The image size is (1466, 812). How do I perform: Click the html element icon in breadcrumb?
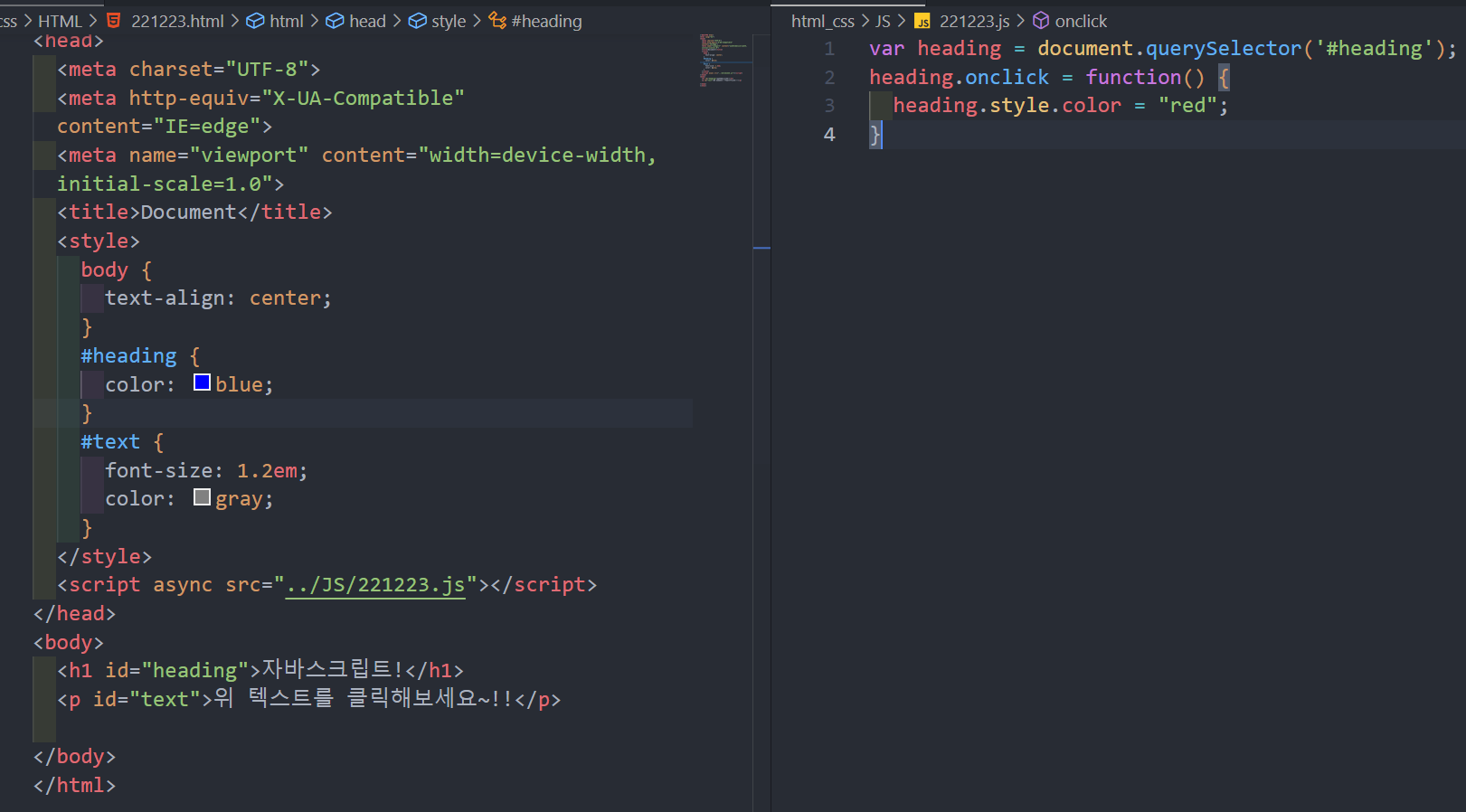pyautogui.click(x=255, y=20)
